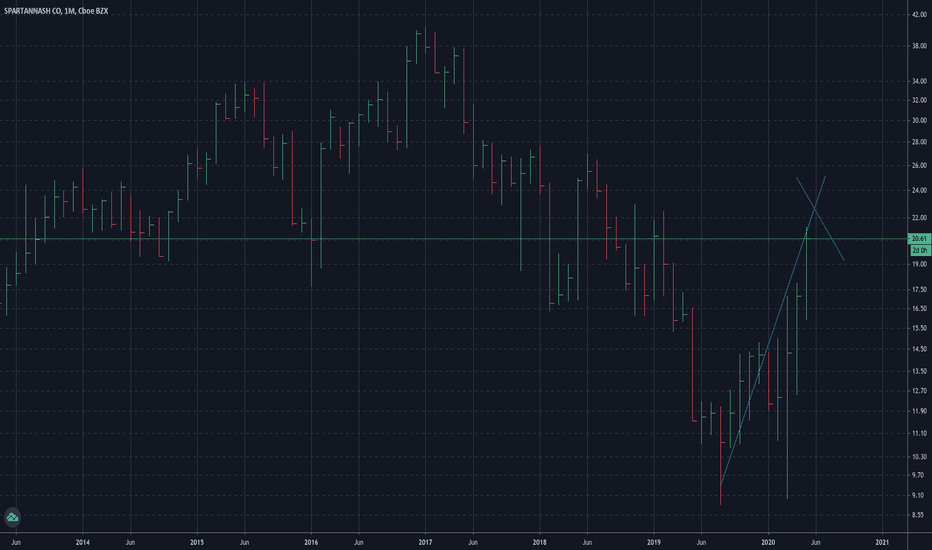932x550 pixels.
Task: Click the 2020 time axis label
Action: (x=768, y=542)
